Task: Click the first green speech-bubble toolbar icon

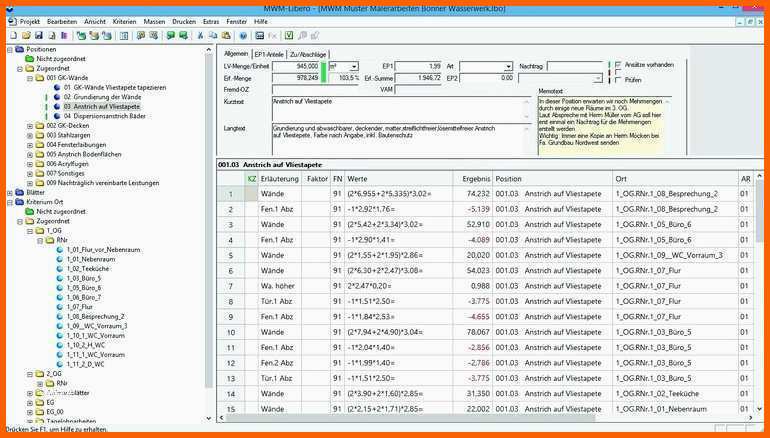Action: 170,35
